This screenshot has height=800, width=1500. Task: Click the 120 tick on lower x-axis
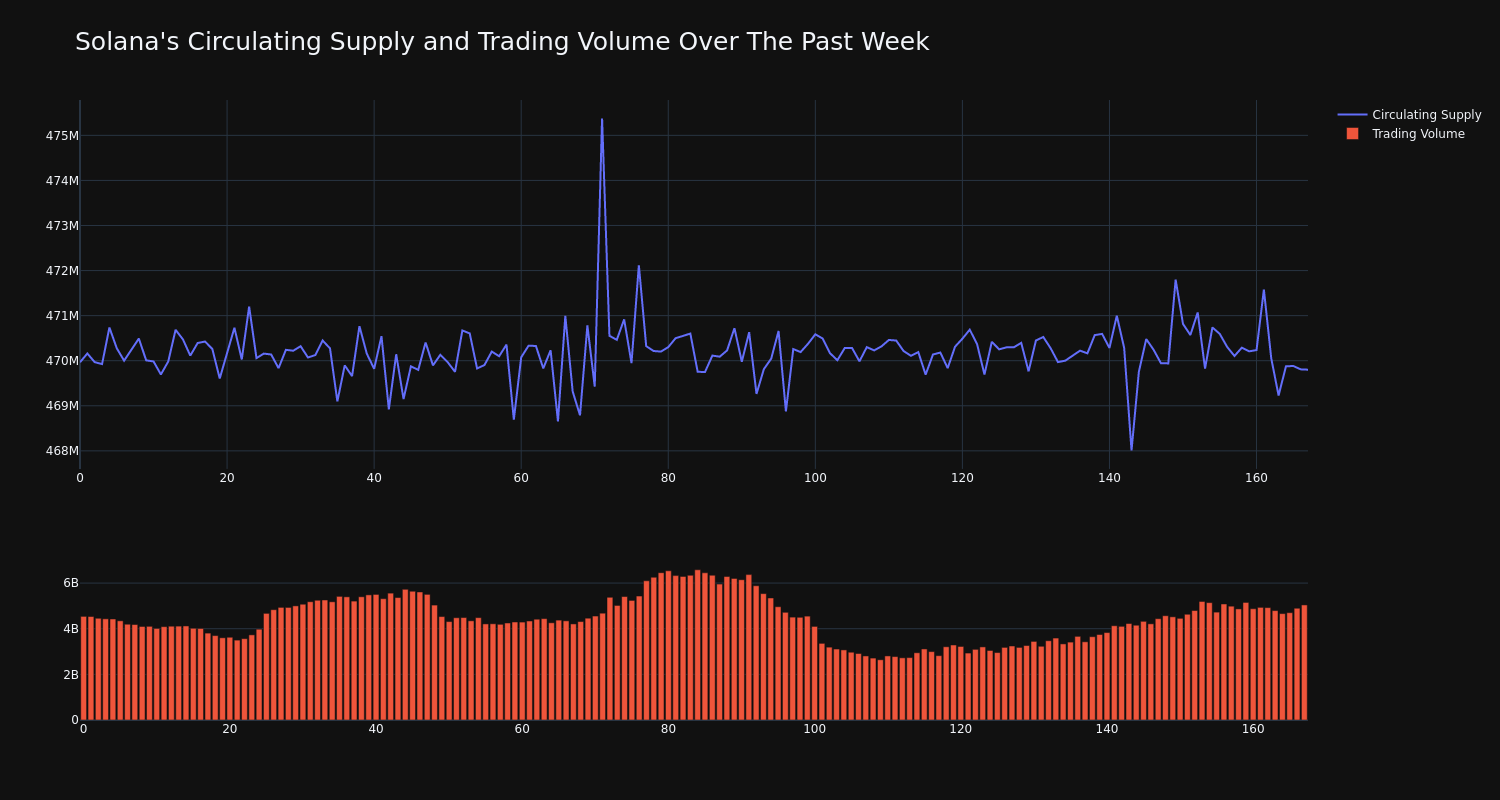tap(961, 729)
